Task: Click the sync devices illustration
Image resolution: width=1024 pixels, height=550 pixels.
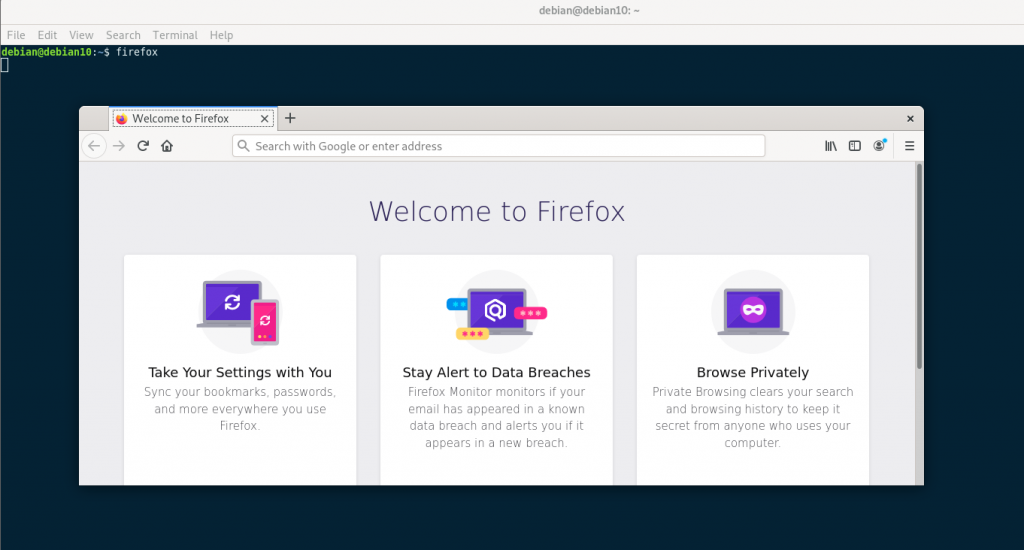Action: (239, 312)
